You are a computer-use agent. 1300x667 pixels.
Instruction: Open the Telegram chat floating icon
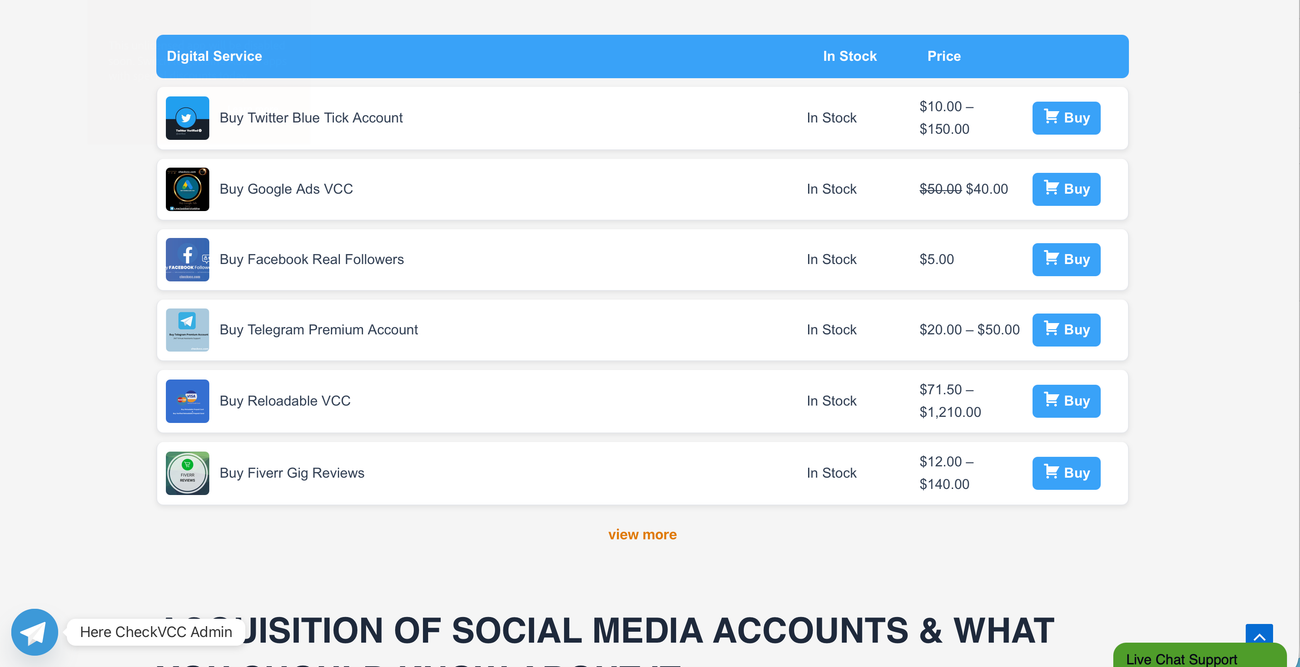point(34,632)
